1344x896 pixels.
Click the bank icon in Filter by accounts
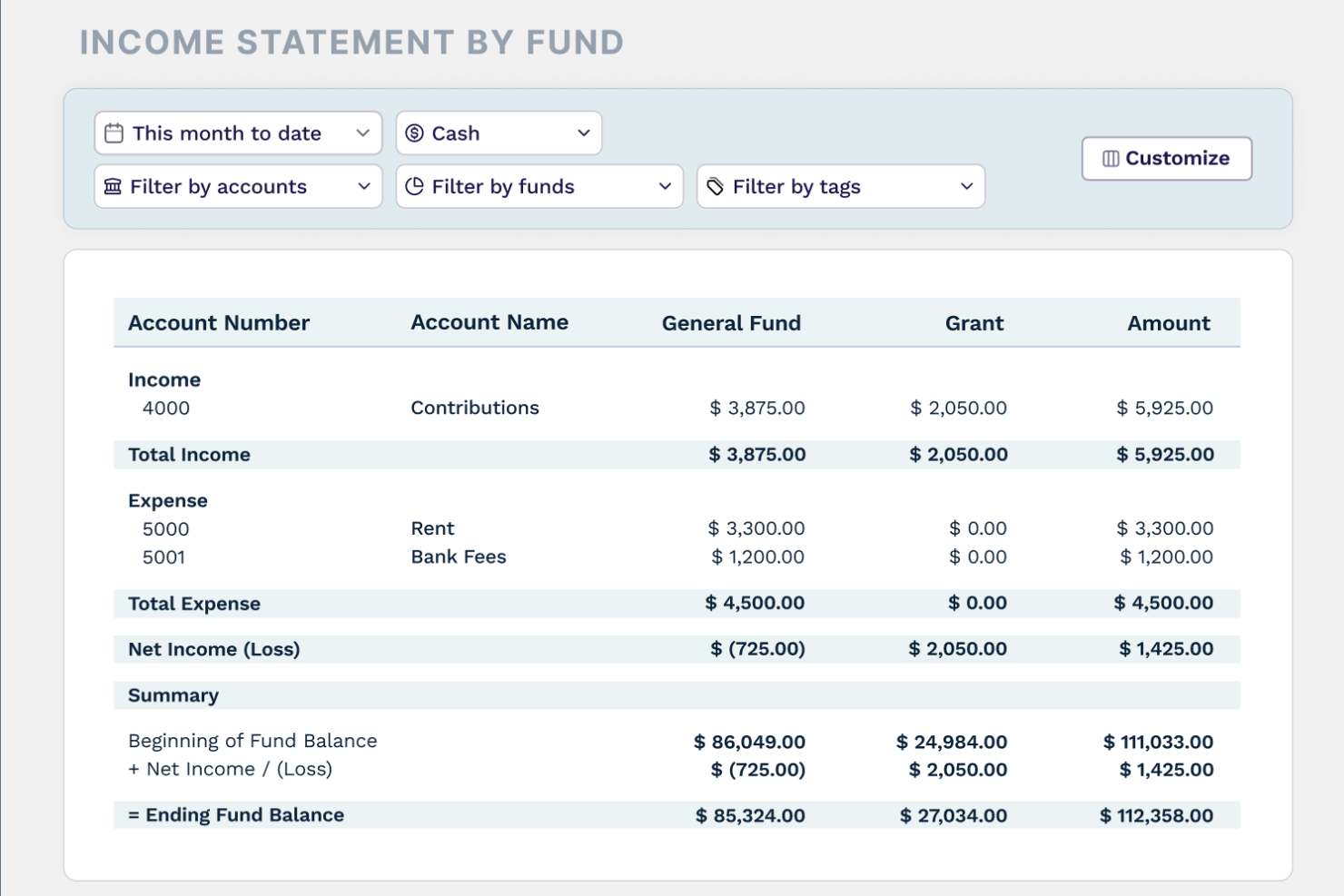pos(111,186)
